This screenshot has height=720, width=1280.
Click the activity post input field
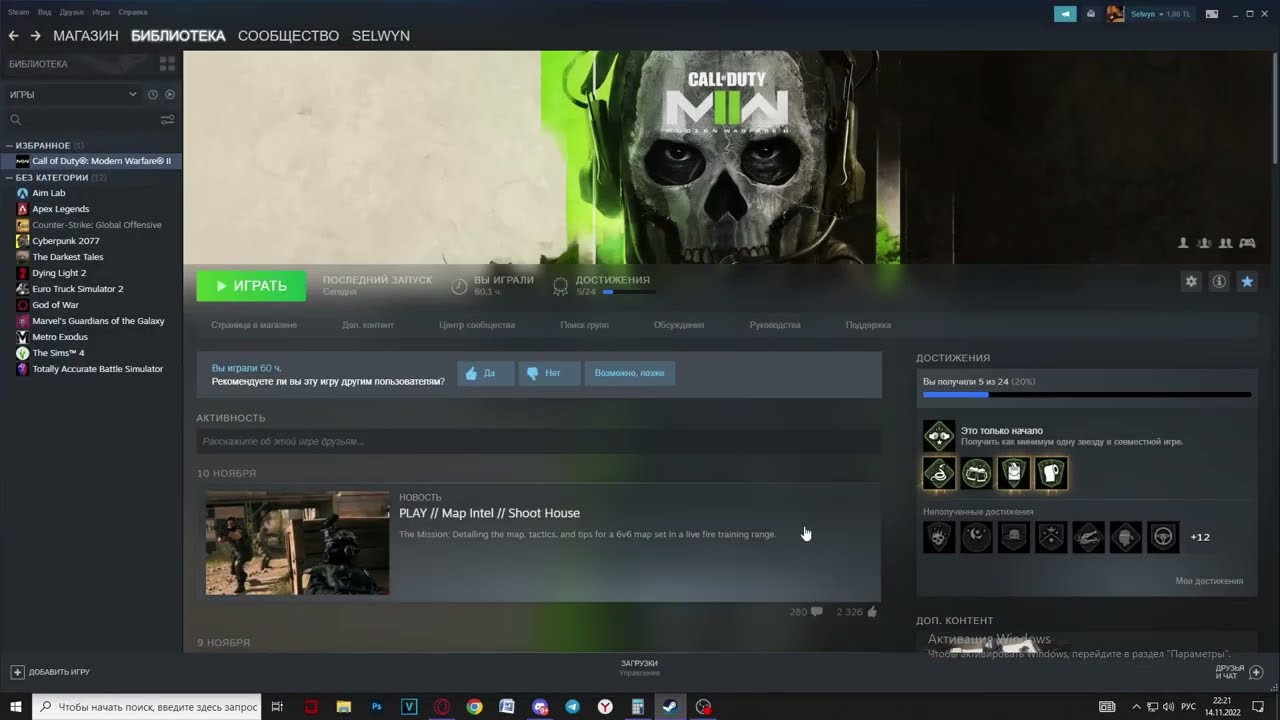(x=539, y=441)
